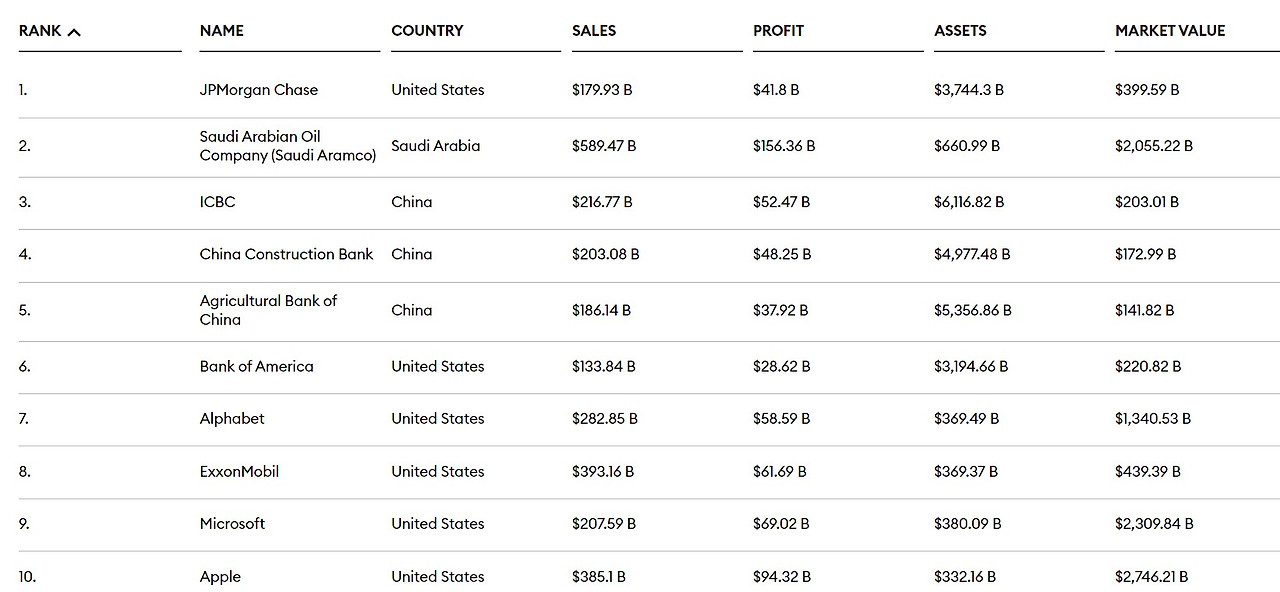Select Bank of America entry
1280x592 pixels.
tap(256, 366)
